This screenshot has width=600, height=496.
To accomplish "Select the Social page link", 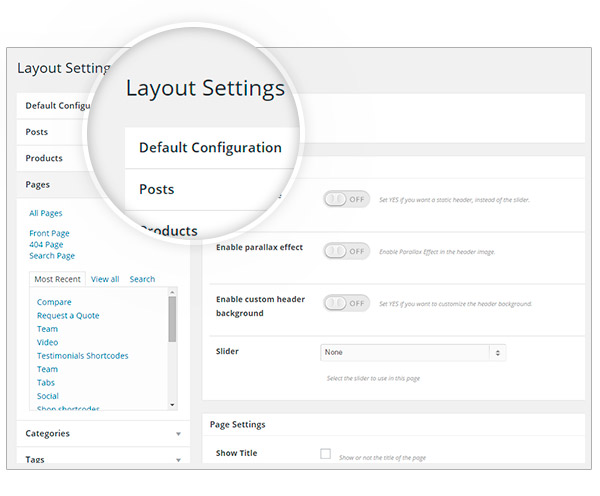I will point(47,396).
